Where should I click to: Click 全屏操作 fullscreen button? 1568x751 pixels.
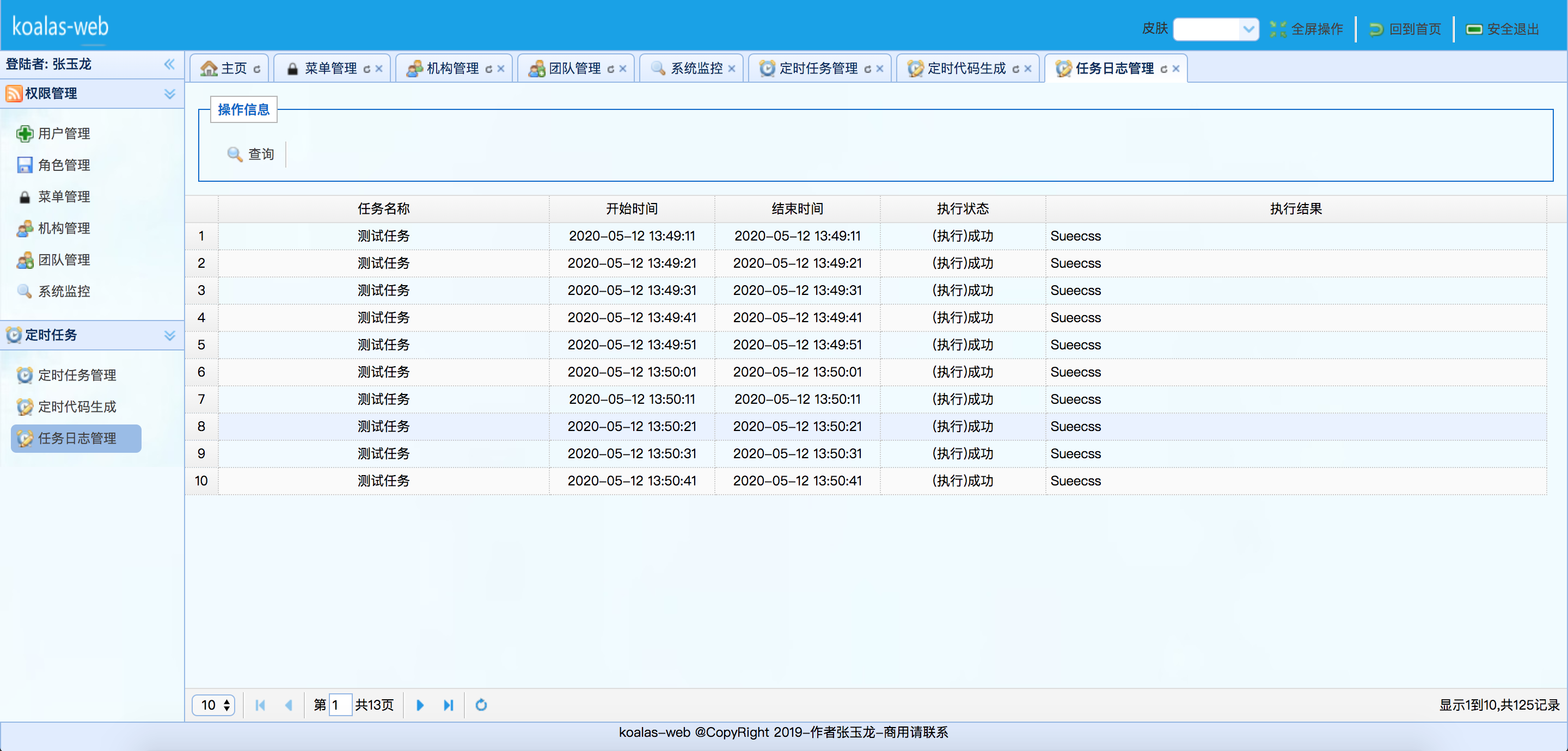click(1306, 29)
